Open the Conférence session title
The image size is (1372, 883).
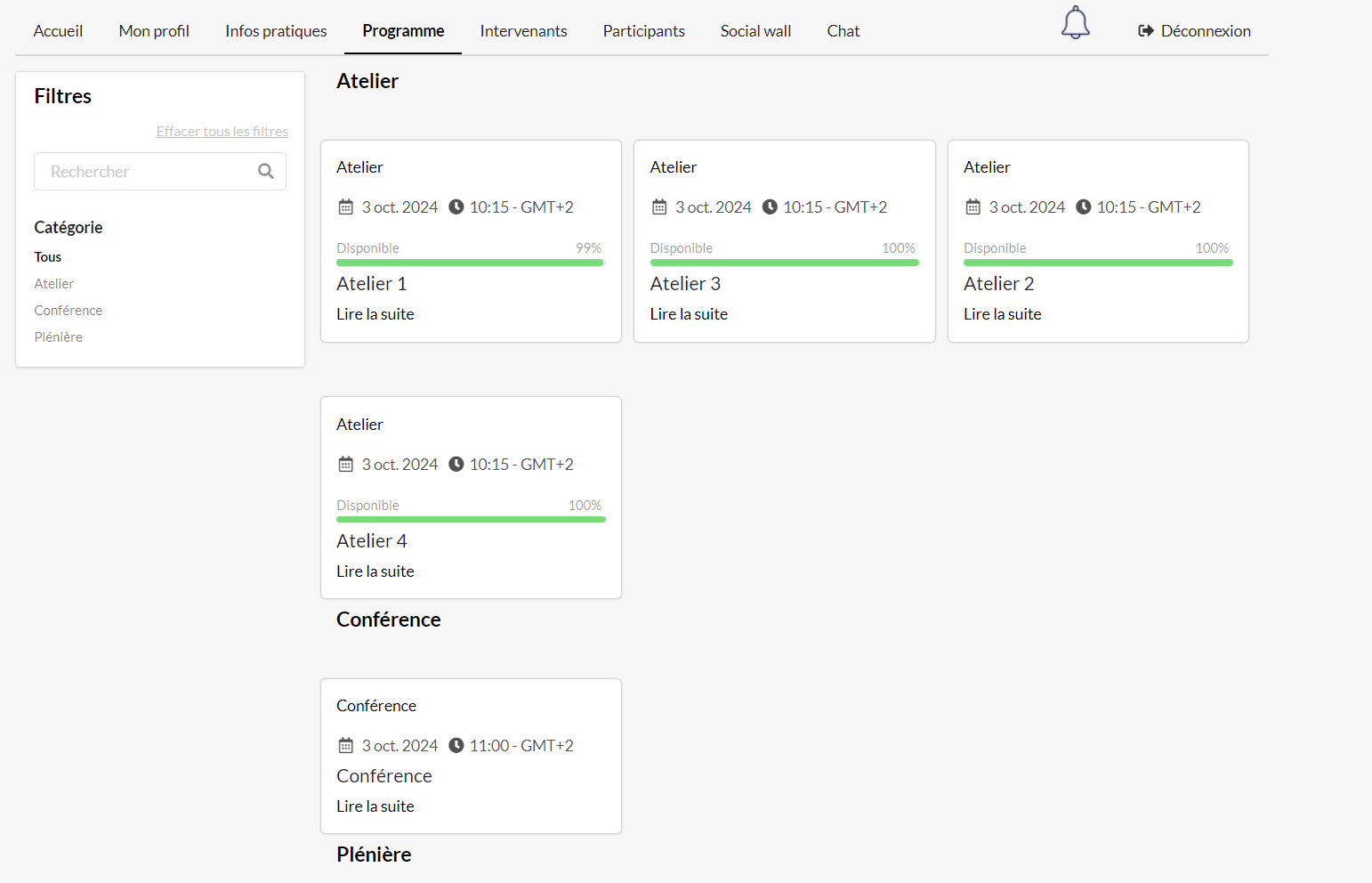(x=384, y=776)
